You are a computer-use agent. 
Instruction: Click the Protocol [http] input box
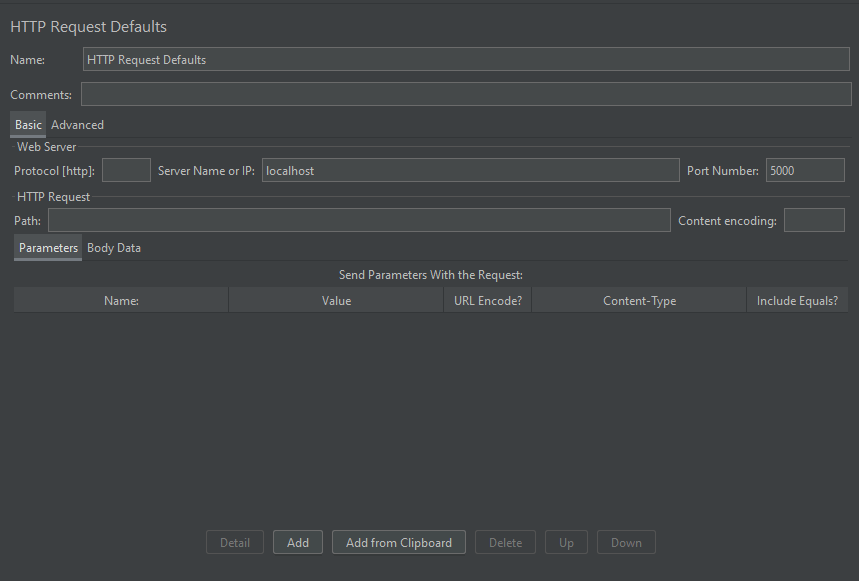(x=127, y=170)
